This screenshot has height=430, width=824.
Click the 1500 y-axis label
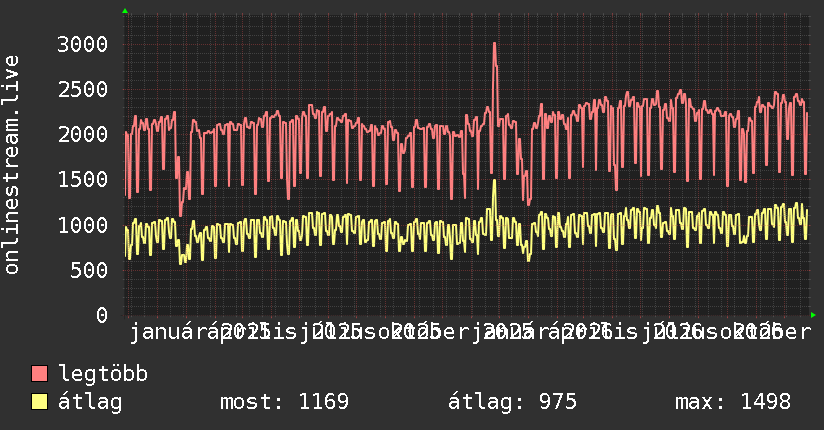pyautogui.click(x=83, y=180)
